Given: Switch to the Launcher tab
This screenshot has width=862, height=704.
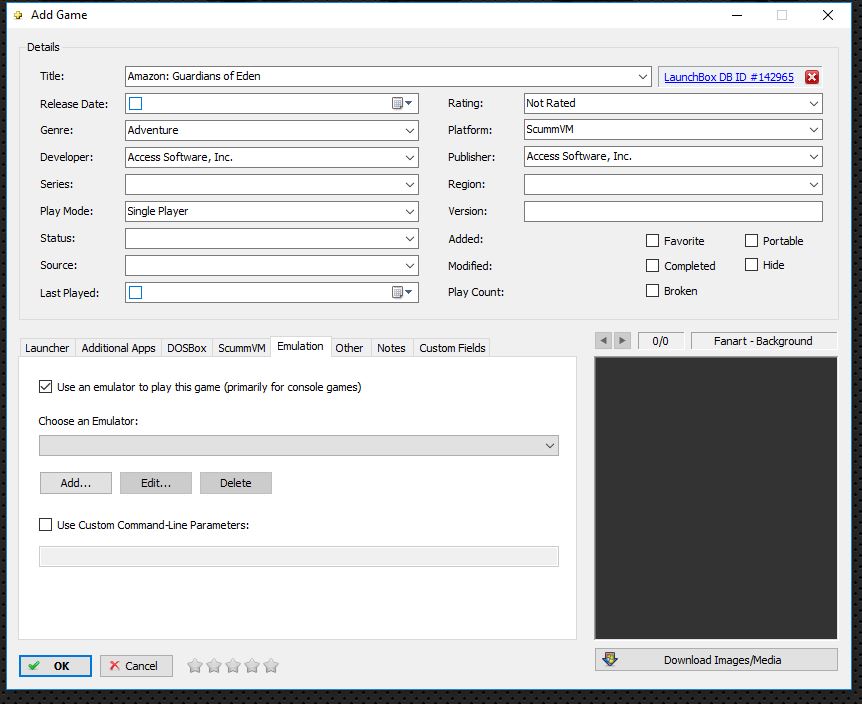Looking at the screenshot, I should pyautogui.click(x=47, y=348).
